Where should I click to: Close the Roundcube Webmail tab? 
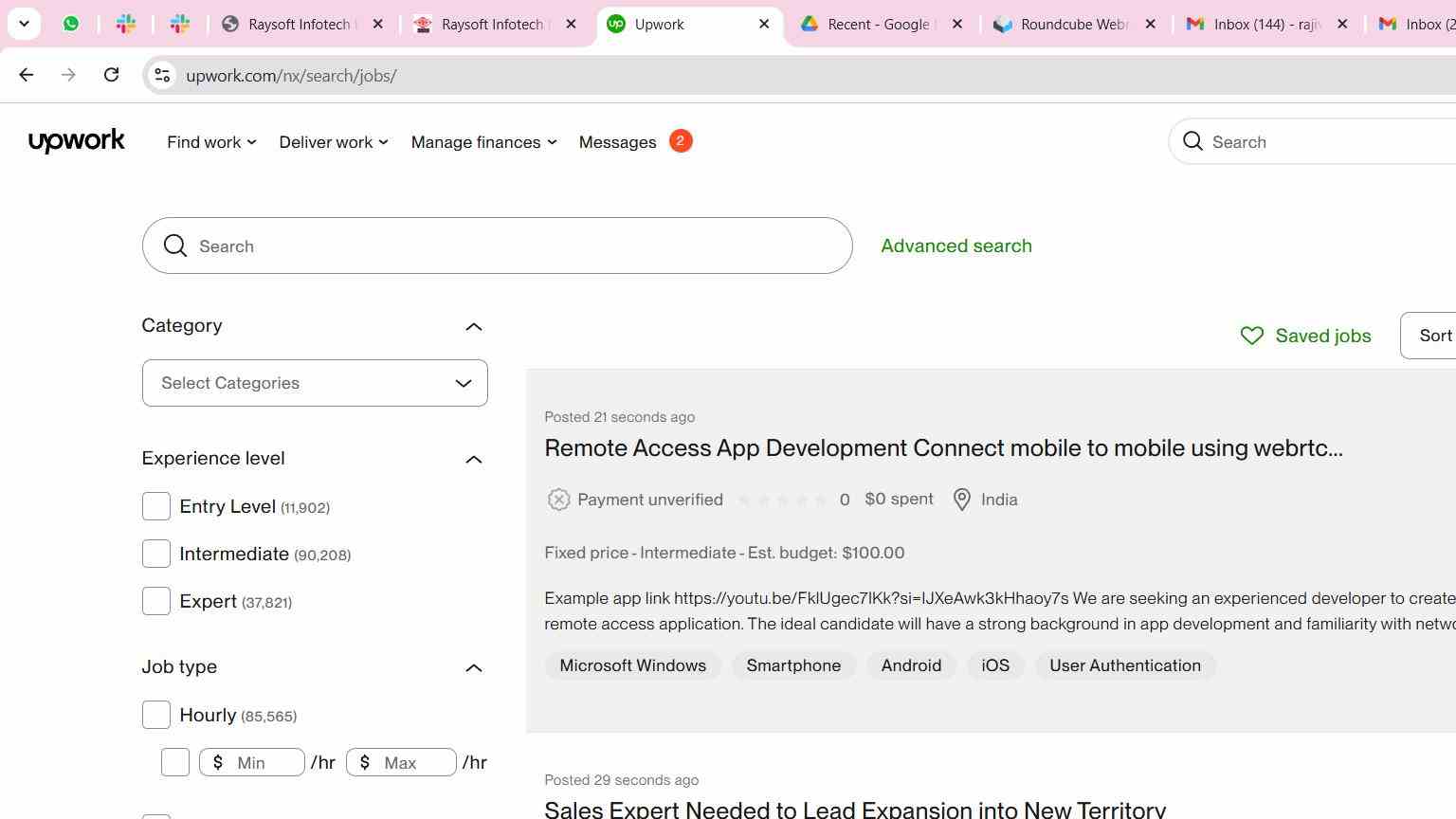(x=1150, y=25)
